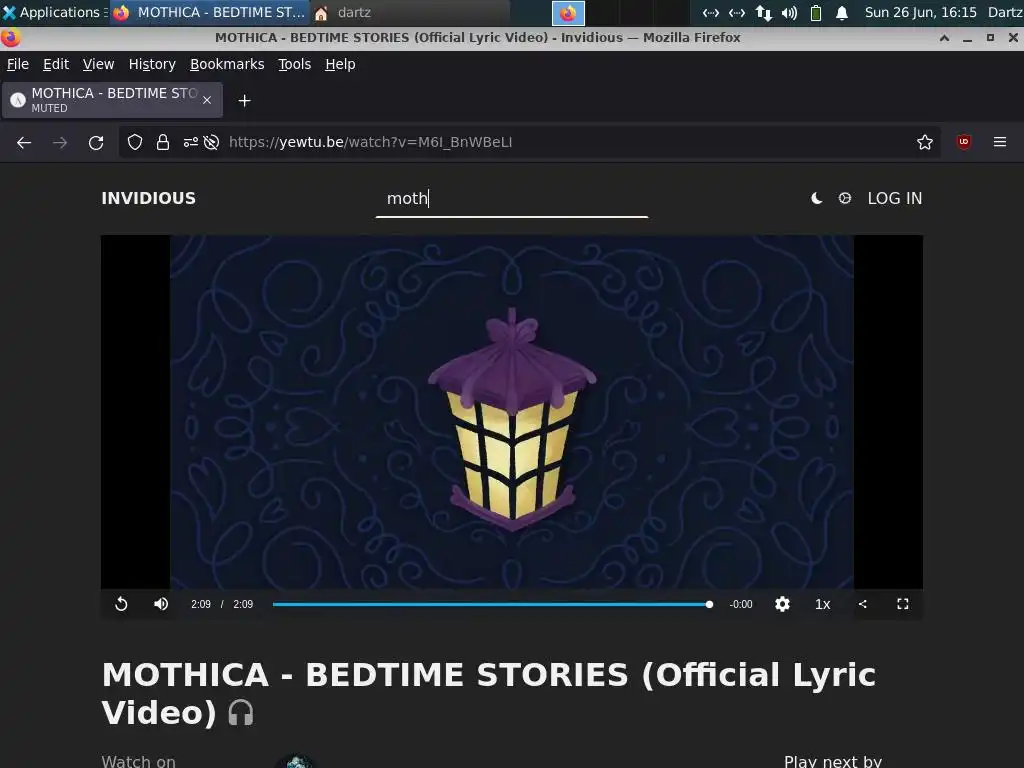Click the autoplay blocked icon in the address bar
The height and width of the screenshot is (768, 1024).
(211, 142)
